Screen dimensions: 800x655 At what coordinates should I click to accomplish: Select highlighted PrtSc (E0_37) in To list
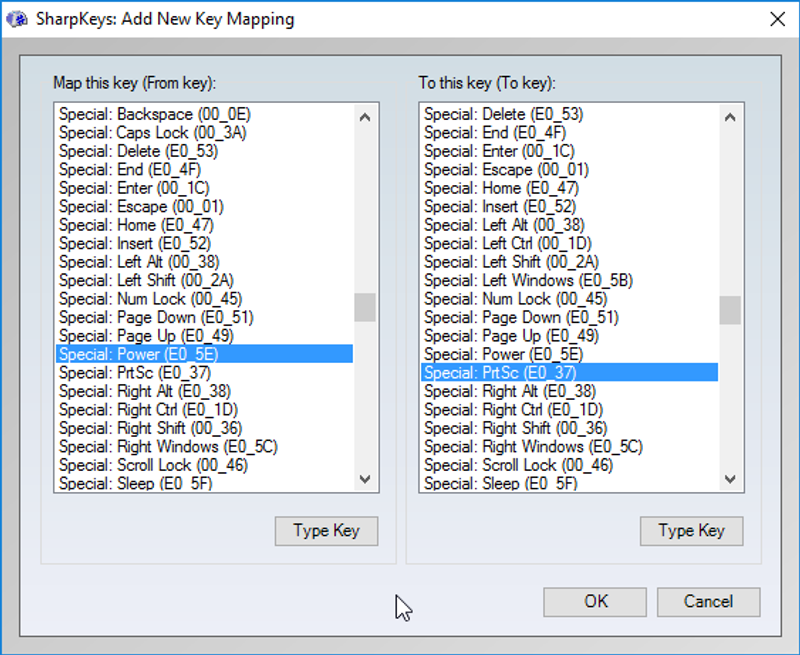tap(569, 373)
